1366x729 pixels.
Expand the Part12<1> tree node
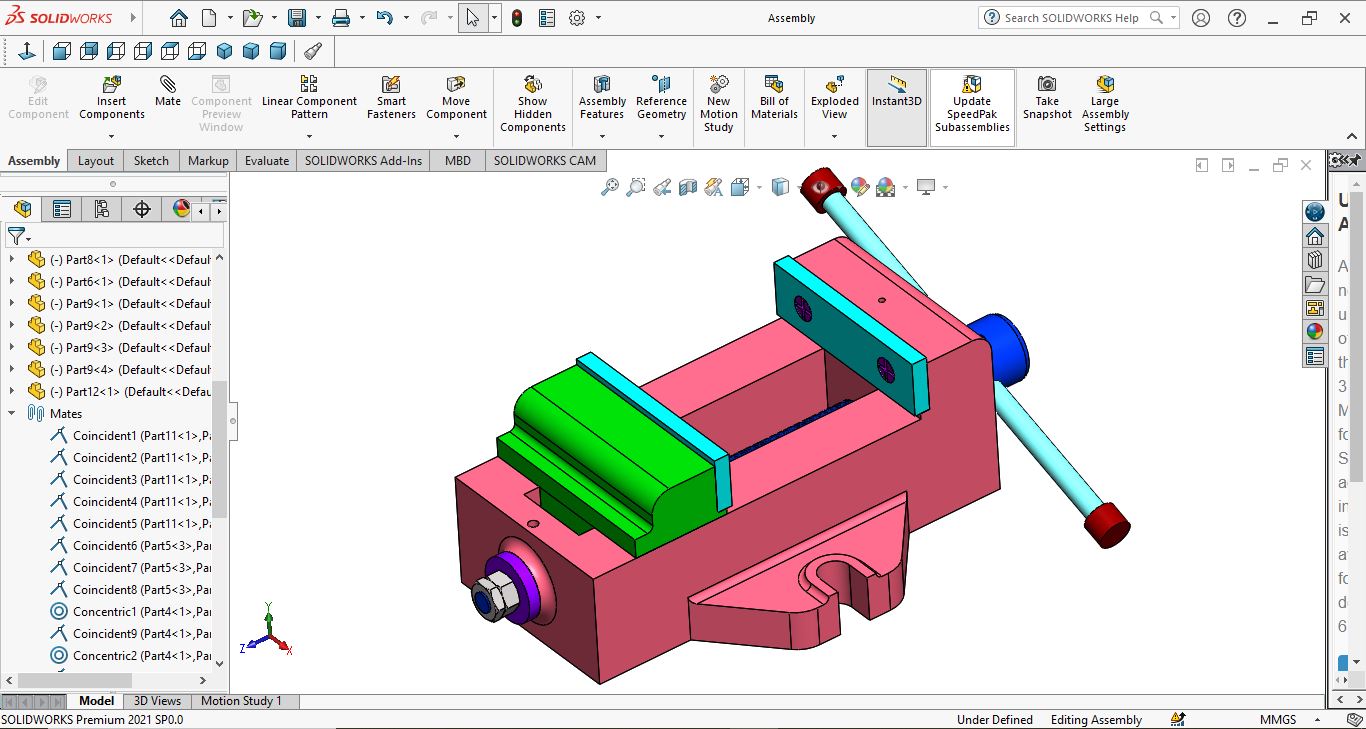12,391
